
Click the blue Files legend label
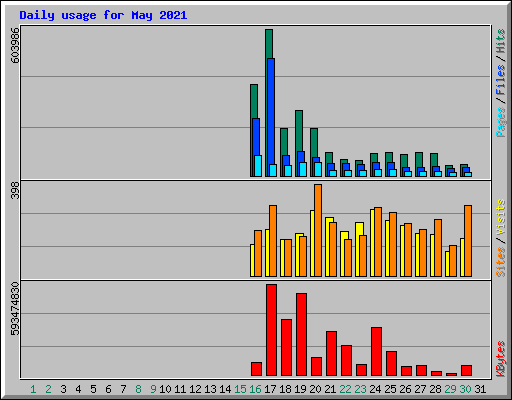point(500,79)
